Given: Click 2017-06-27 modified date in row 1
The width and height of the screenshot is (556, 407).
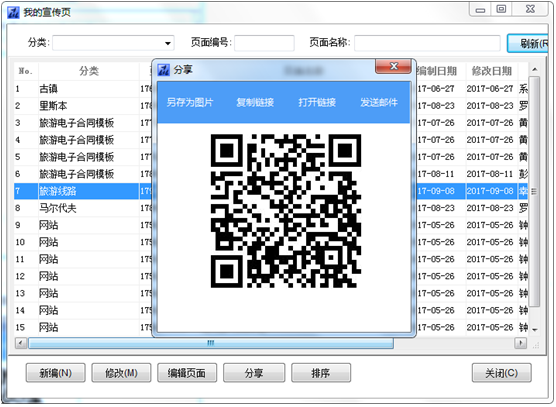Looking at the screenshot, I should click(x=490, y=89).
